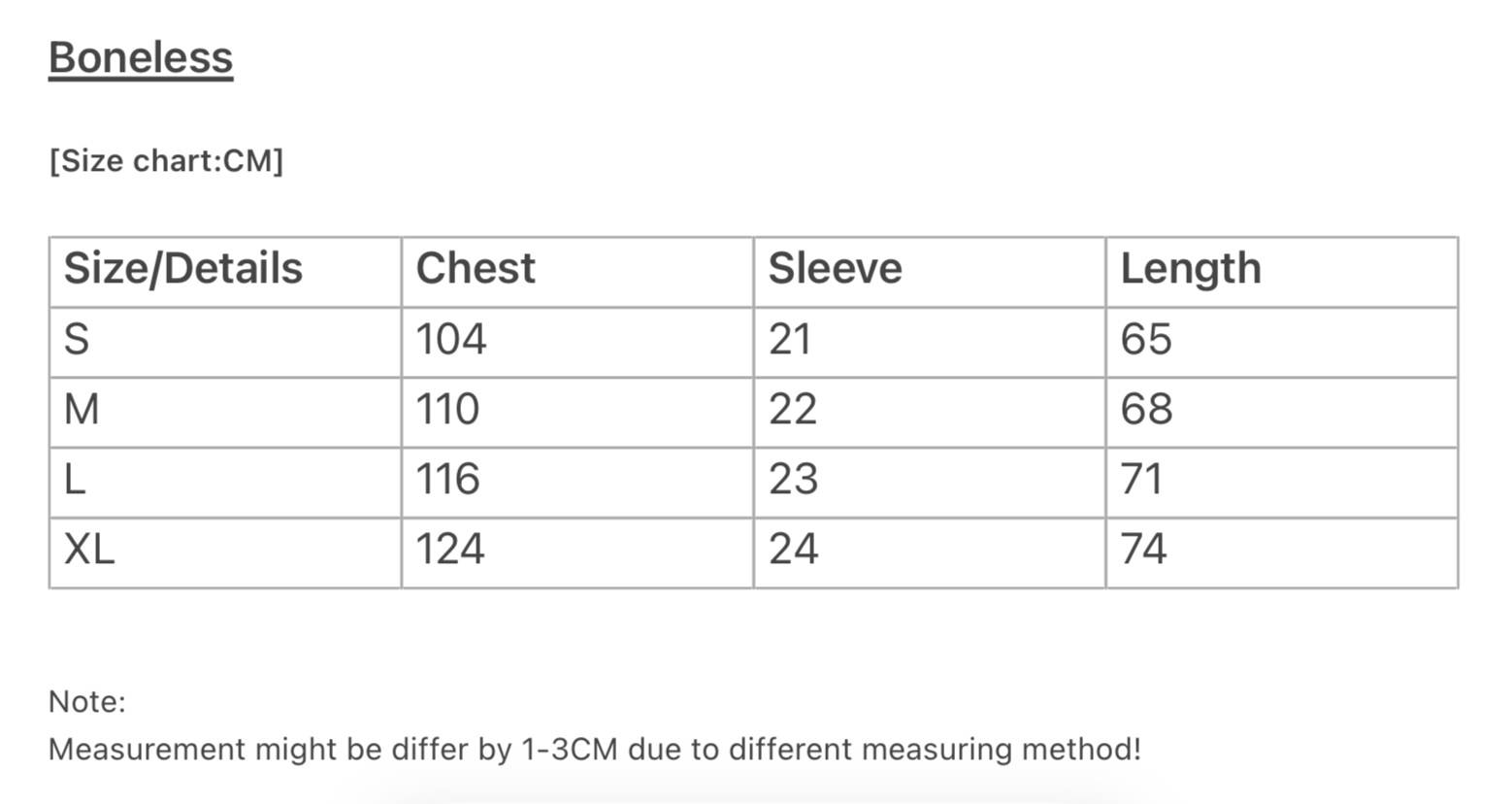
Task: Click the measurement differ by 1-3CM sentence
Action: (x=595, y=750)
